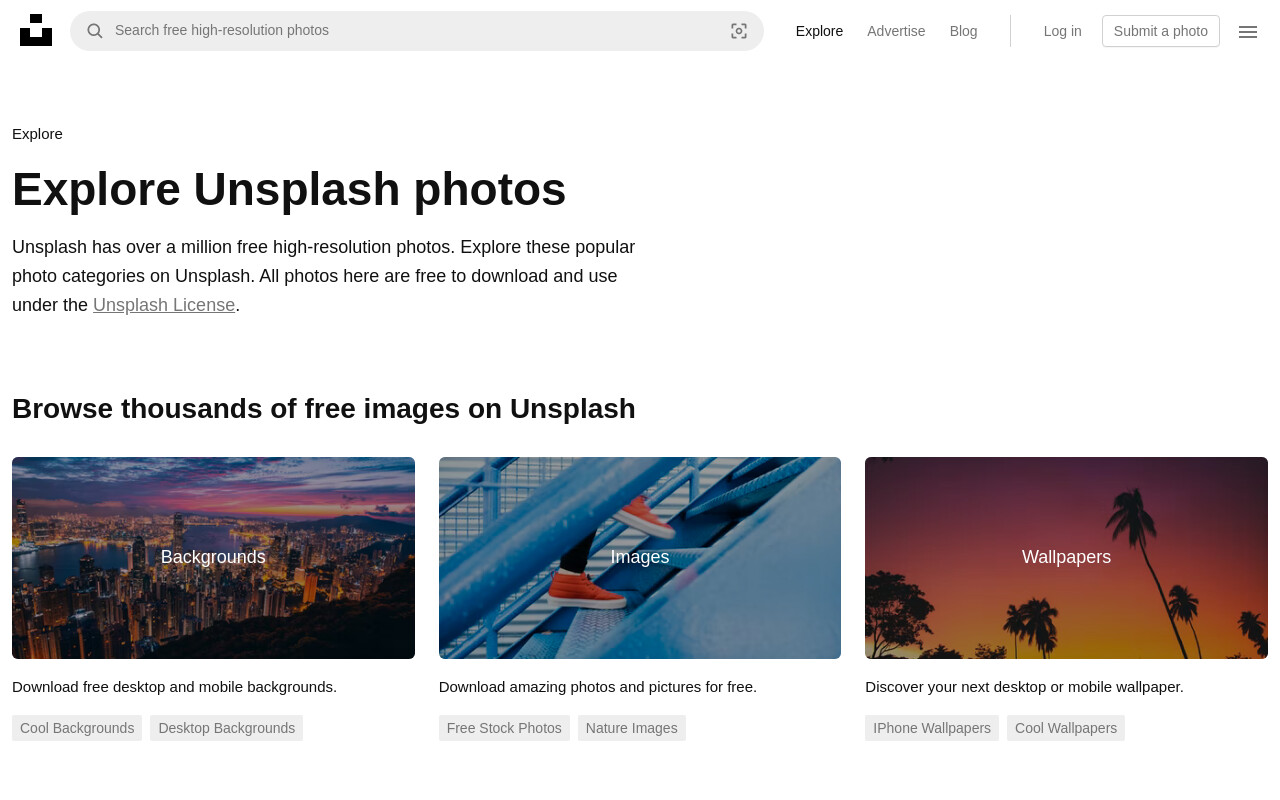Open the Advertise page
The width and height of the screenshot is (1280, 800).
tap(896, 31)
